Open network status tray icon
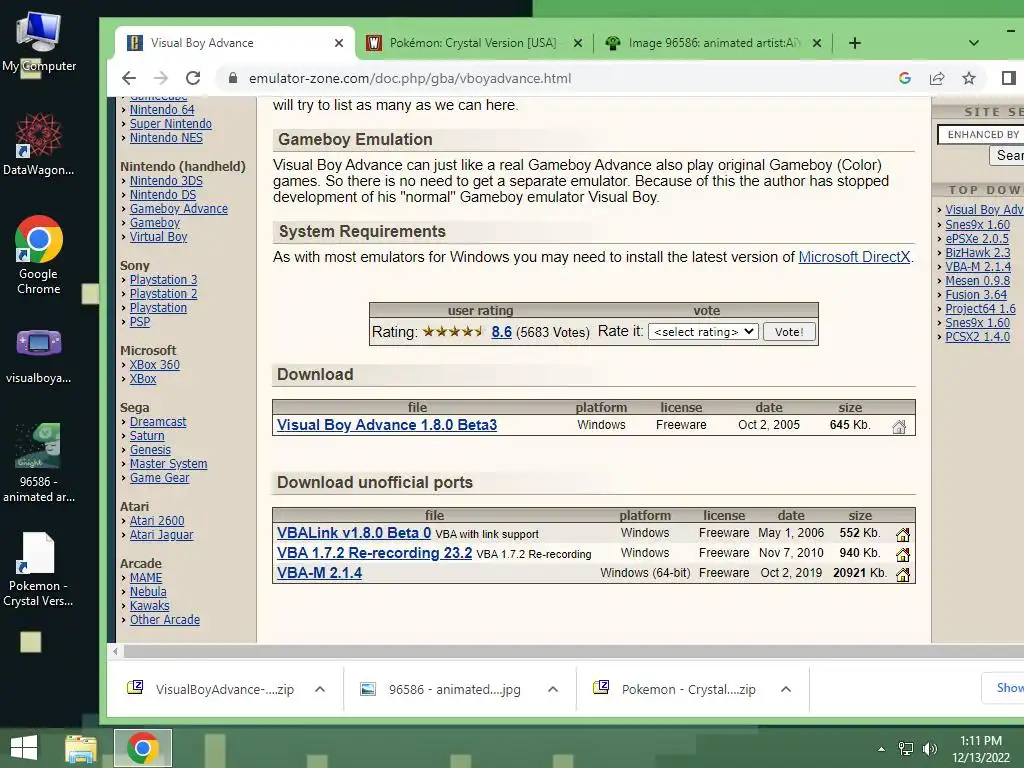The image size is (1024, 768). click(x=906, y=748)
